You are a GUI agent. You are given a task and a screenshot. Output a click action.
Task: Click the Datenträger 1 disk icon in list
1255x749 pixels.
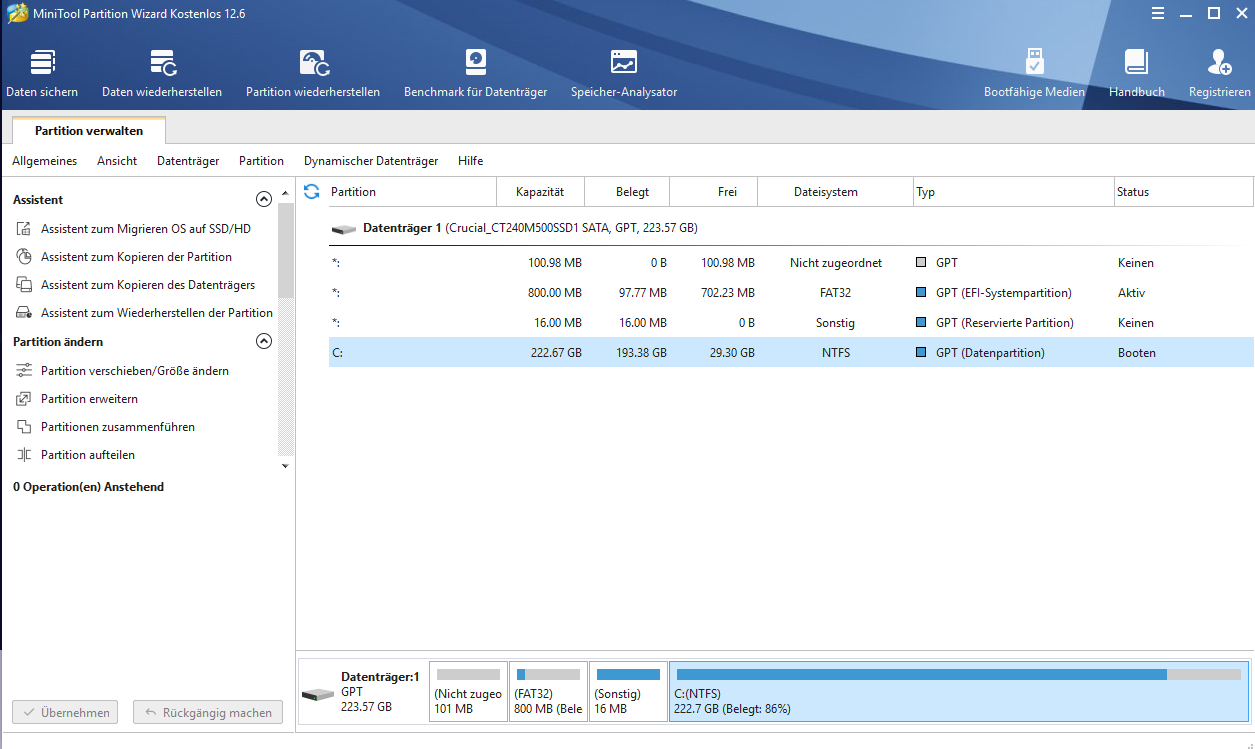[x=344, y=229]
